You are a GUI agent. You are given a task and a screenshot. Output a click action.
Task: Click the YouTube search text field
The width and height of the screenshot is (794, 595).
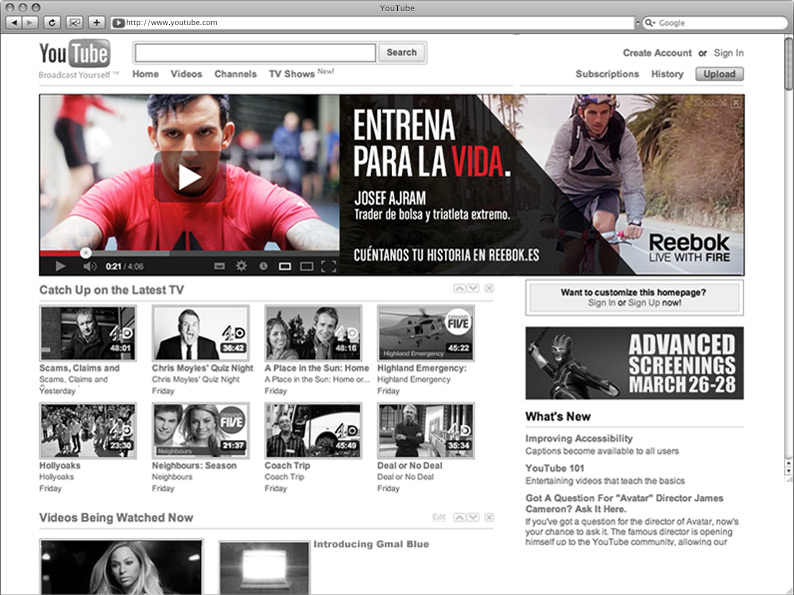tap(255, 53)
